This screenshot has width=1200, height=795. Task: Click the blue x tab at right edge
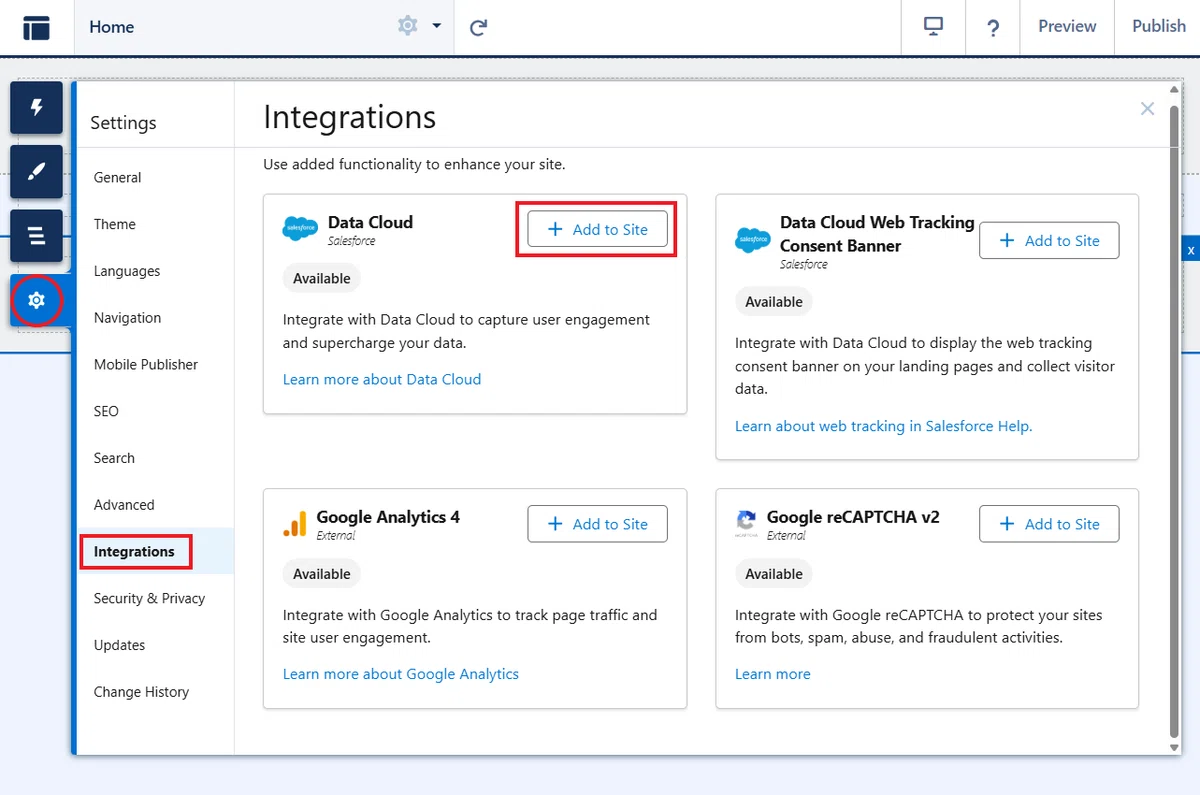1191,250
